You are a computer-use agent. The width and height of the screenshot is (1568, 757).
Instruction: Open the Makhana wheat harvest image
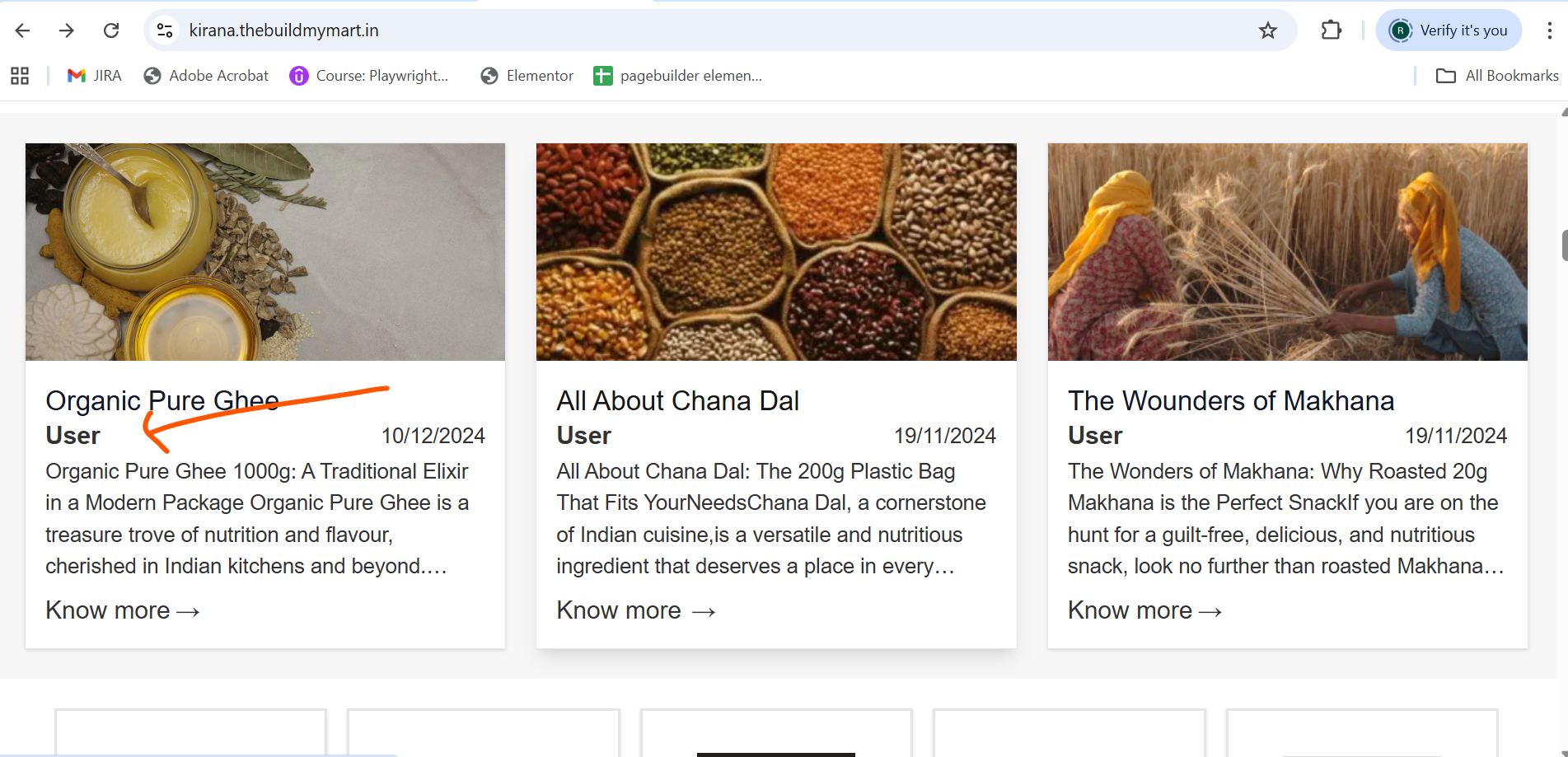(1288, 252)
